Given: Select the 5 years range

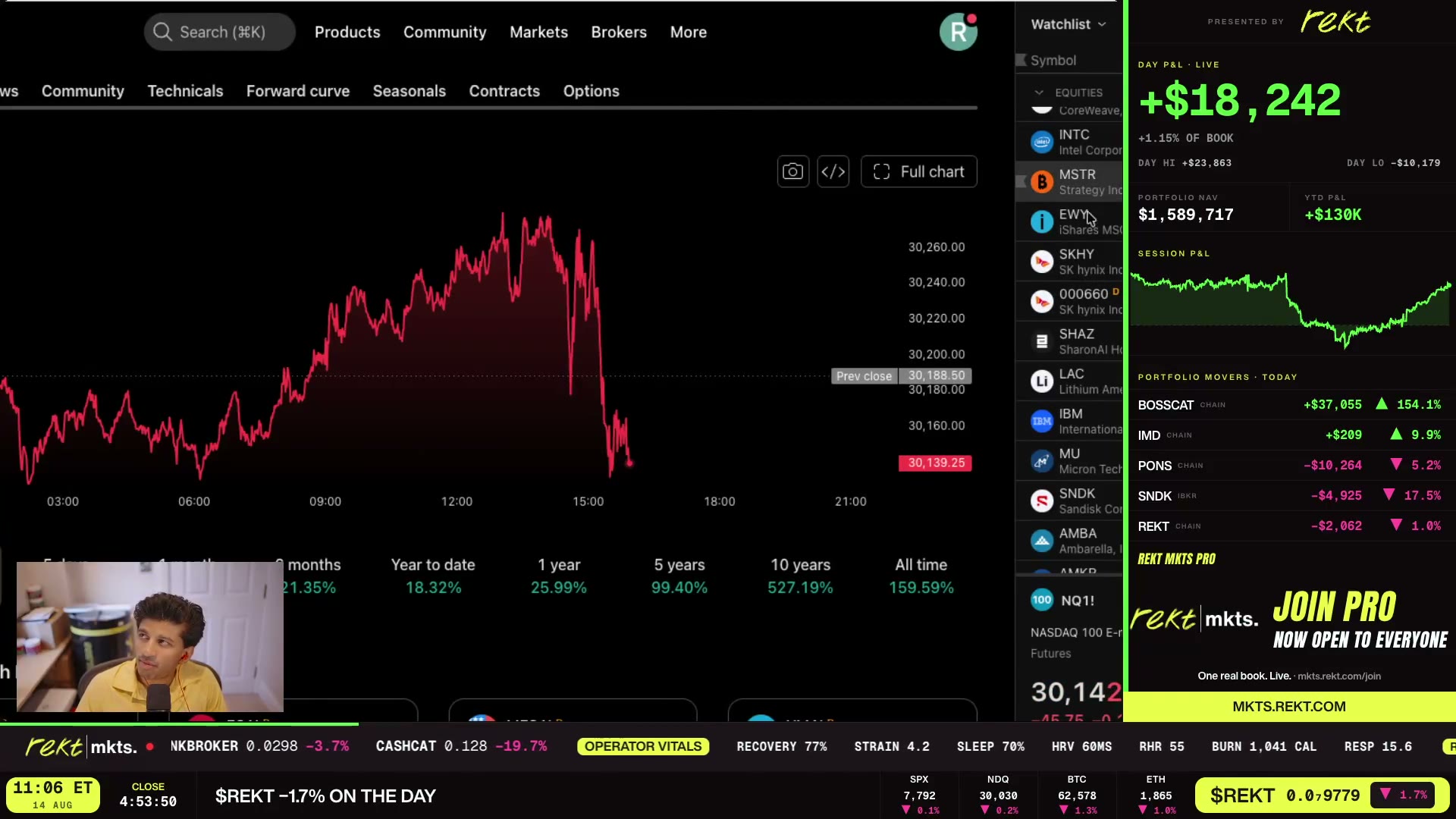Looking at the screenshot, I should click(679, 576).
